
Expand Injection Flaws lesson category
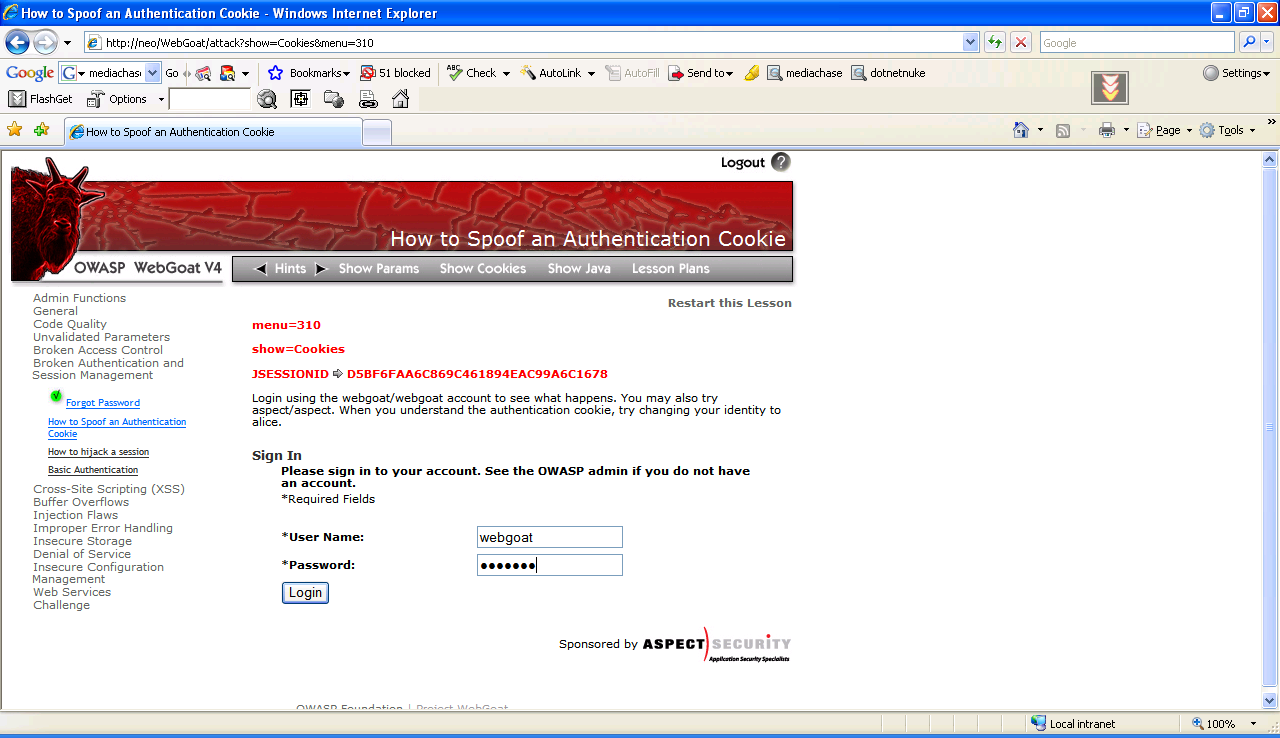click(x=75, y=515)
